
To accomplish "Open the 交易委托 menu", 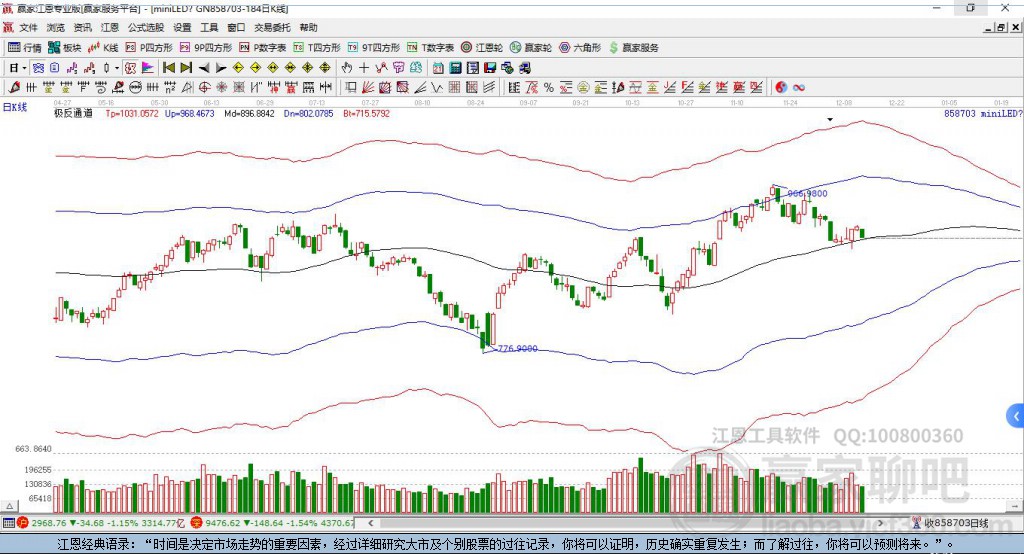I will 272,27.
